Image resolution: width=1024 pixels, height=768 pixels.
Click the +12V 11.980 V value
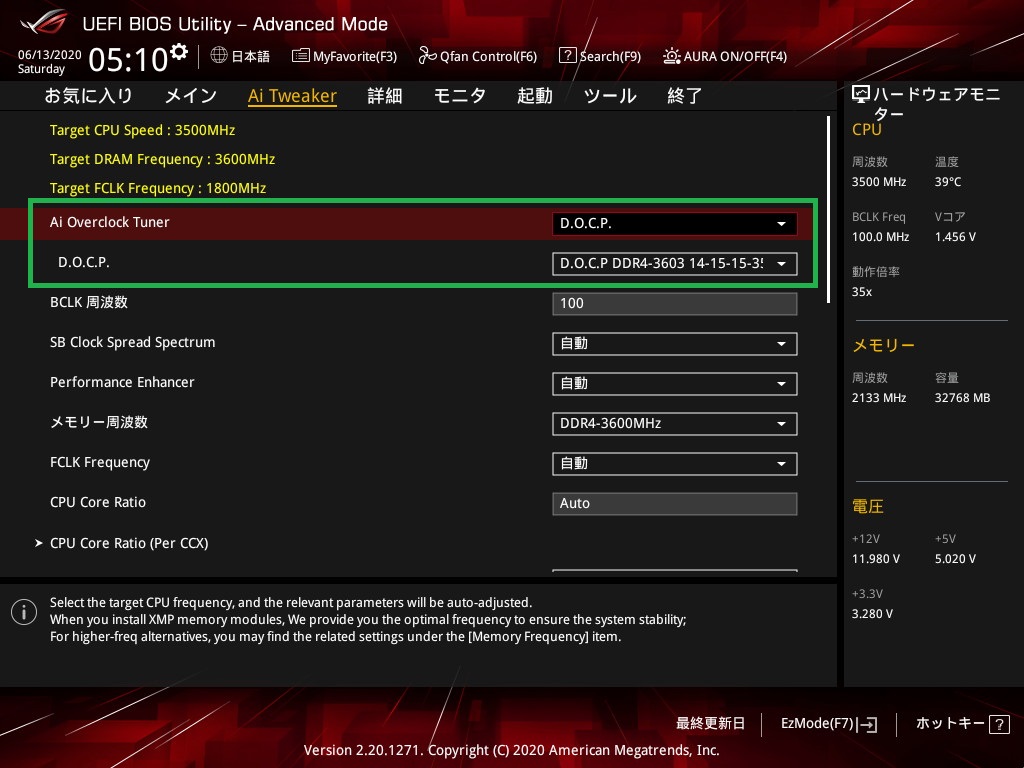pos(876,558)
